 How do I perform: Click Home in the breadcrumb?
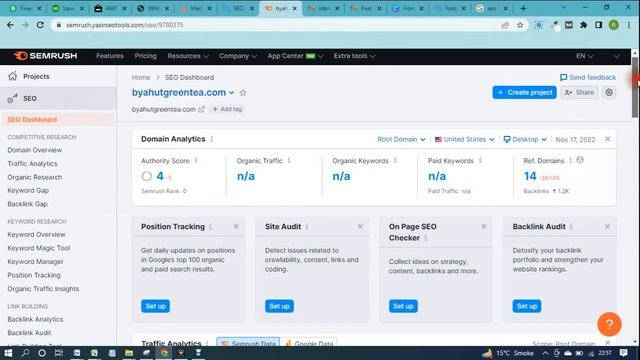[x=141, y=77]
